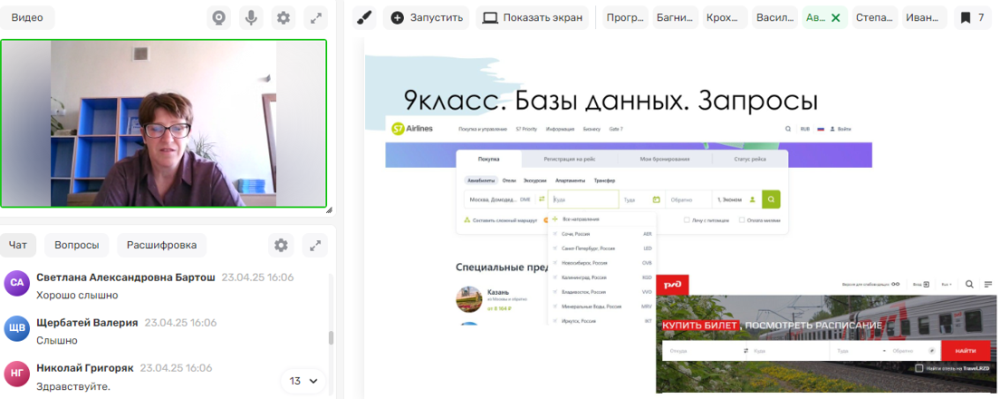Viewport: 1000px width, 399px height.
Task: Switch to the Вопросы tab
Action: 77,245
